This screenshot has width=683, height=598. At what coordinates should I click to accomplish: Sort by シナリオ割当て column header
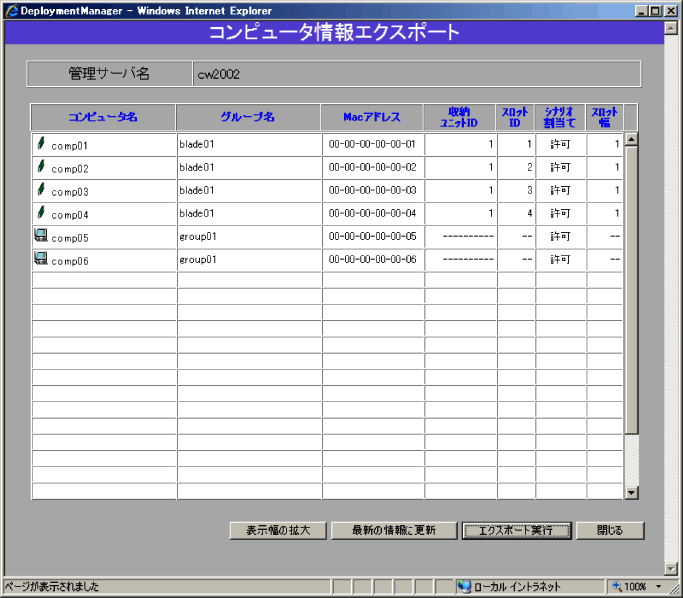tap(560, 117)
